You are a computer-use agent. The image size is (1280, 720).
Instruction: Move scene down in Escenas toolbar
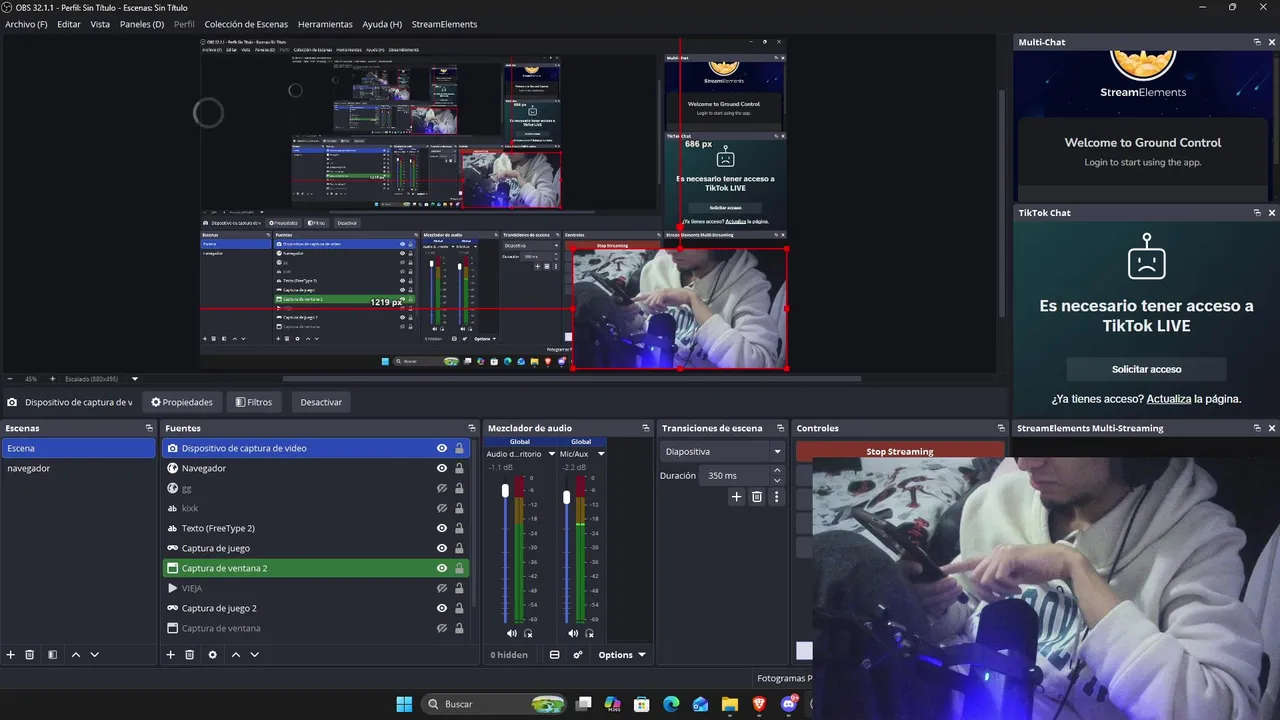point(94,655)
